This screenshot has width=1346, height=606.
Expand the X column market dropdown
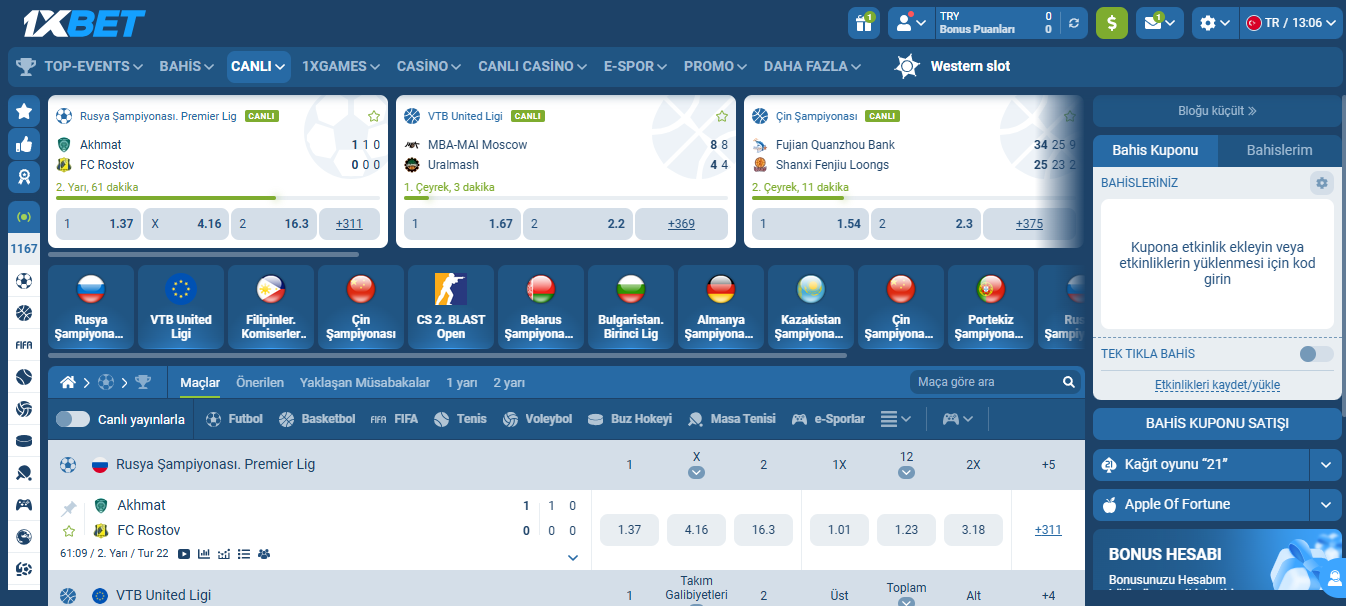696,473
